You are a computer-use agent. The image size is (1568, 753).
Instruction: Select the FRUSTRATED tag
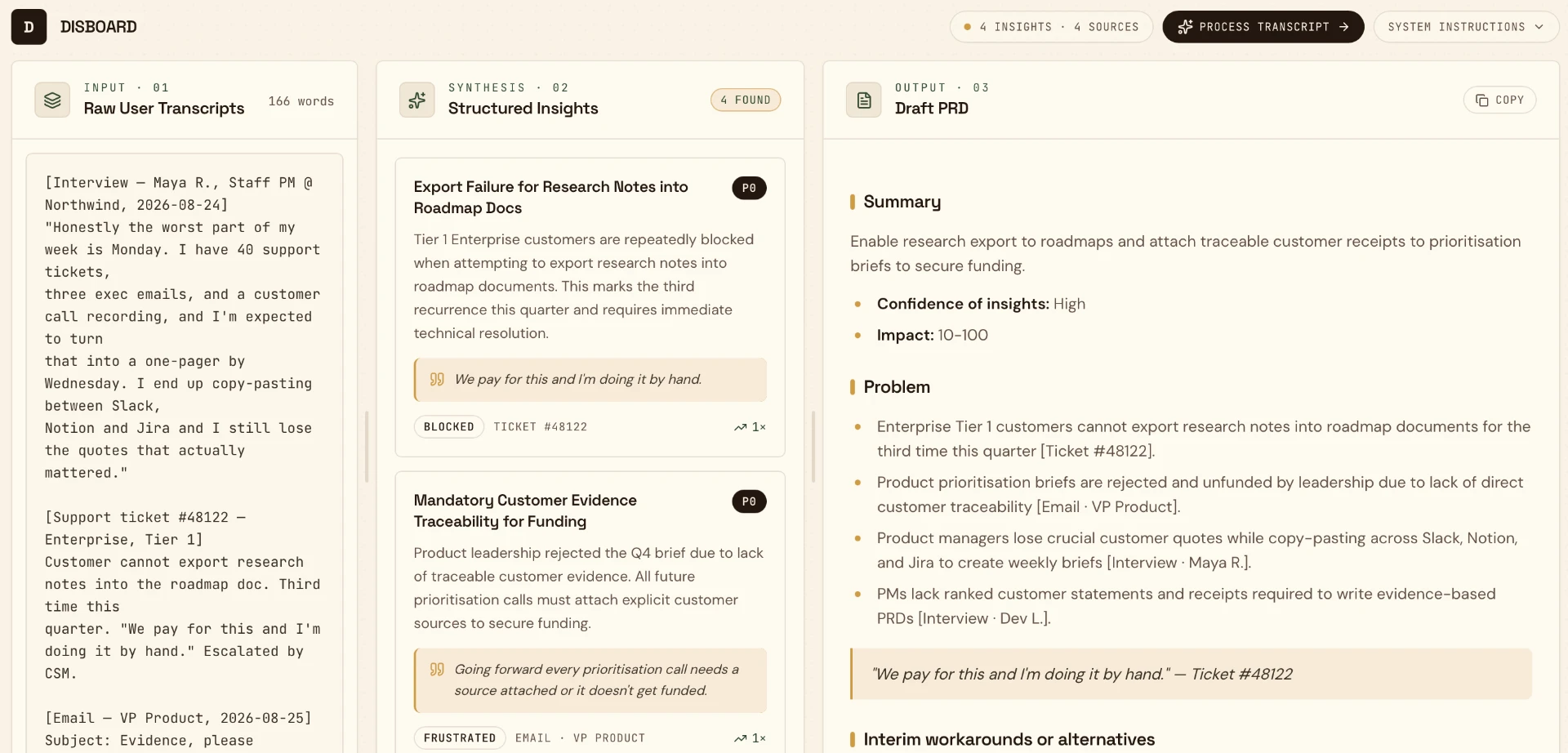(460, 738)
